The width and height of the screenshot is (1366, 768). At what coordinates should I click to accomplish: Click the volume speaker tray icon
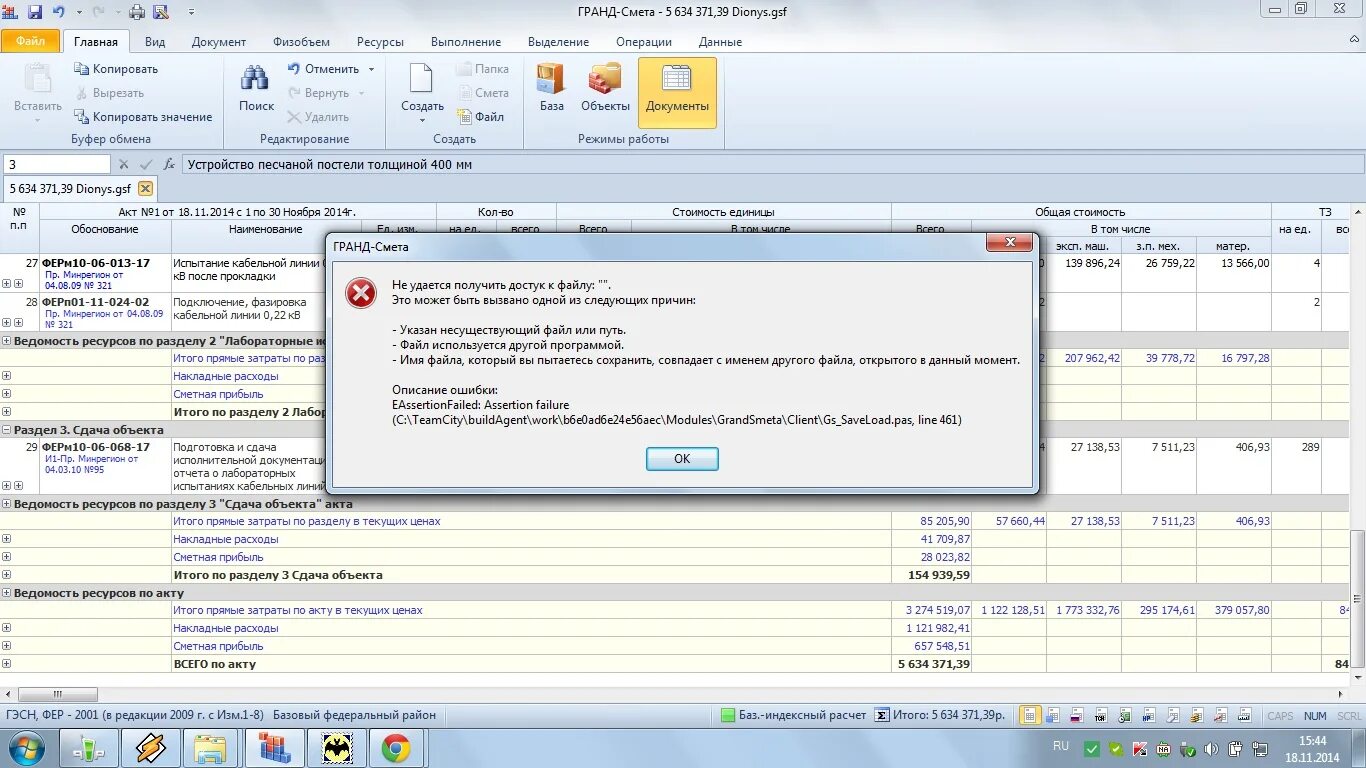[x=1211, y=749]
